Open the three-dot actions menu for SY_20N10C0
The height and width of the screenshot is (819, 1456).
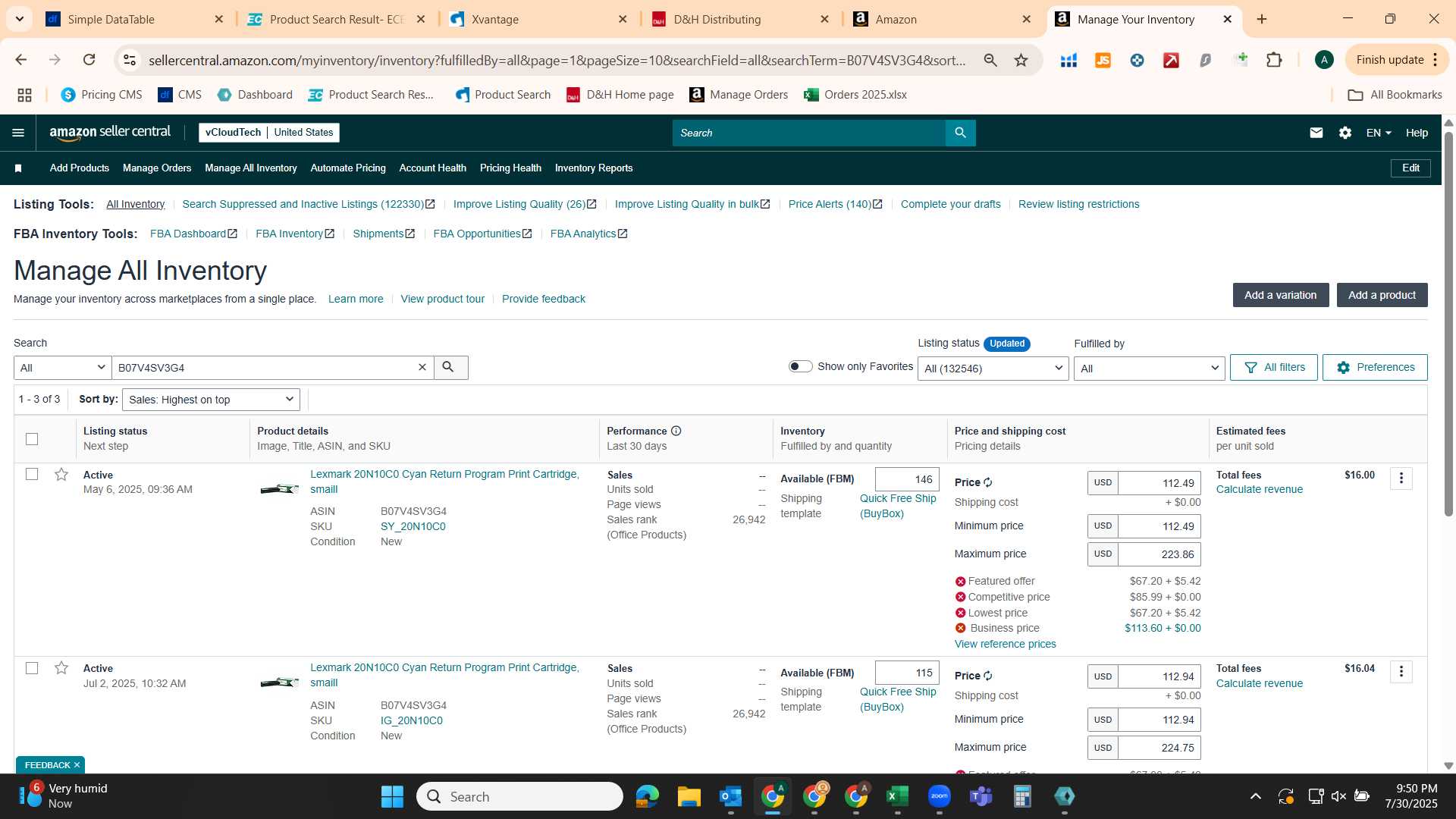pyautogui.click(x=1401, y=478)
